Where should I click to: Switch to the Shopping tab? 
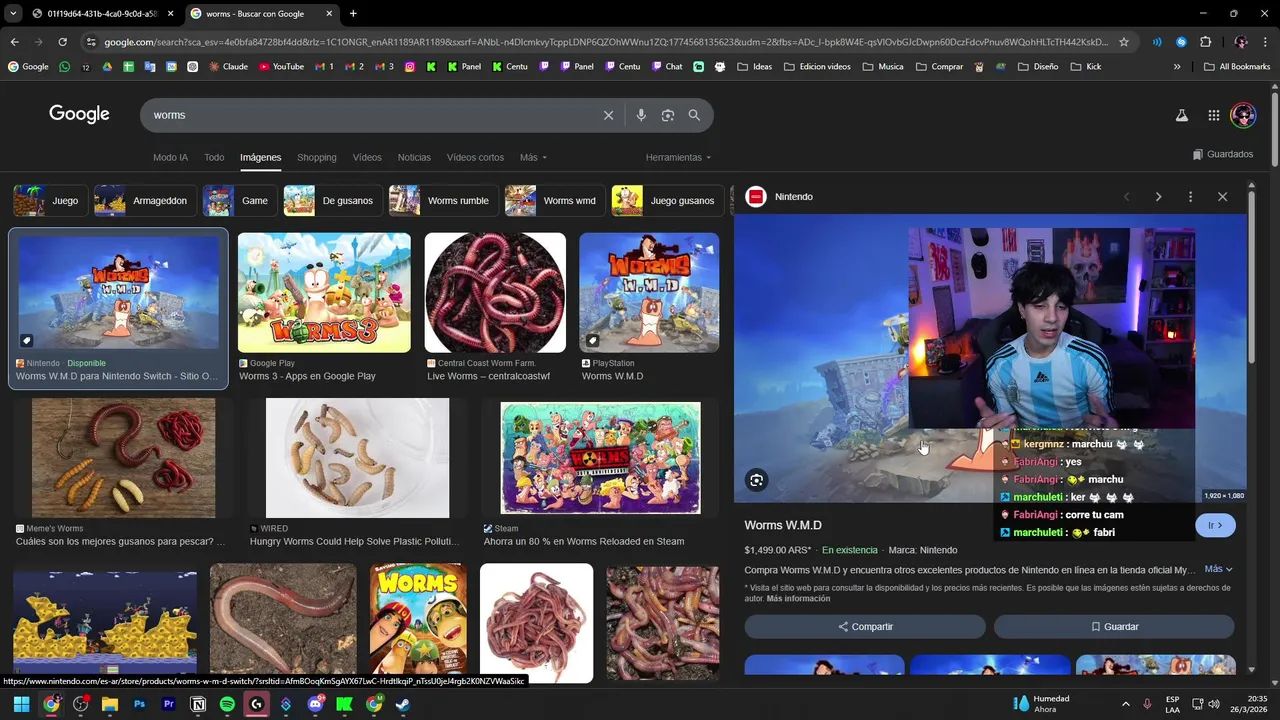[317, 157]
